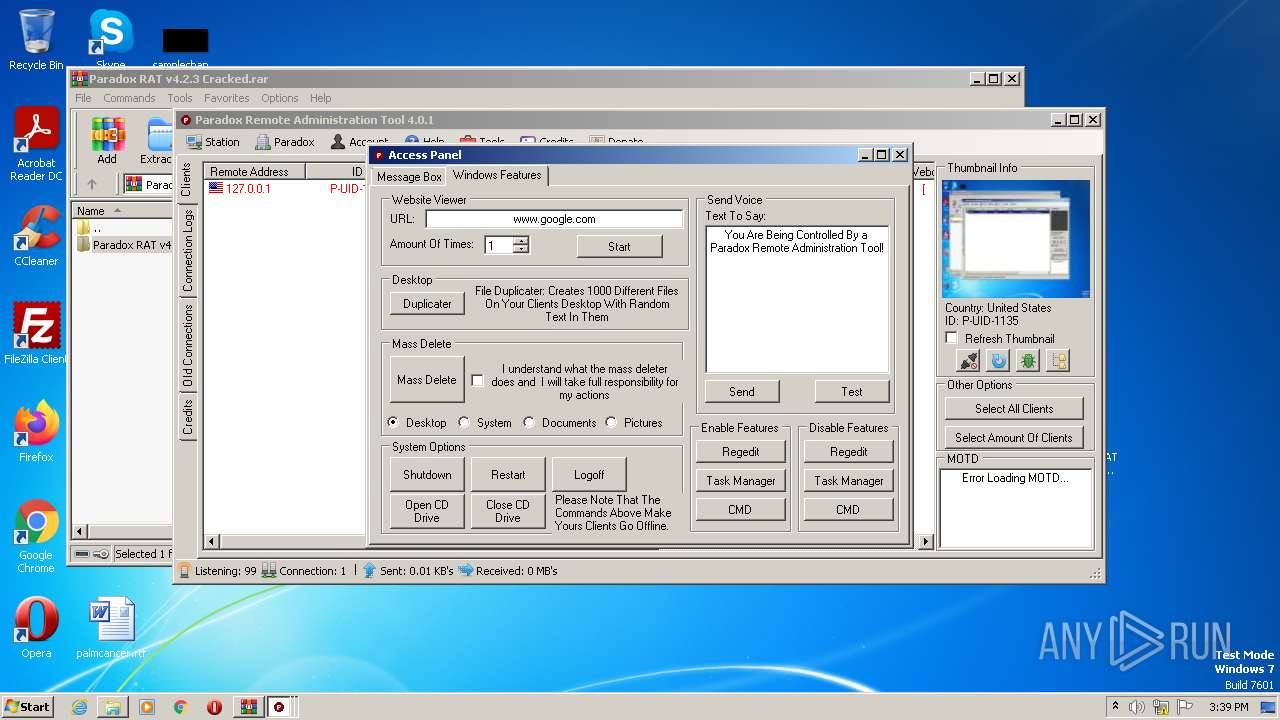Open Internet Explorer from the taskbar

(79, 707)
